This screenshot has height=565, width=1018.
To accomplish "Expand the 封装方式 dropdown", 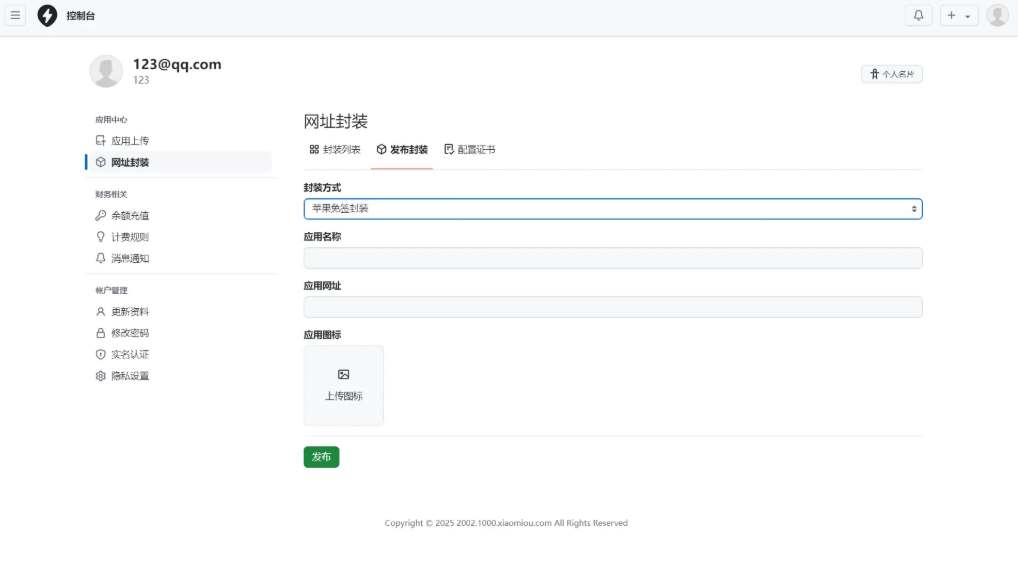I will click(x=612, y=209).
